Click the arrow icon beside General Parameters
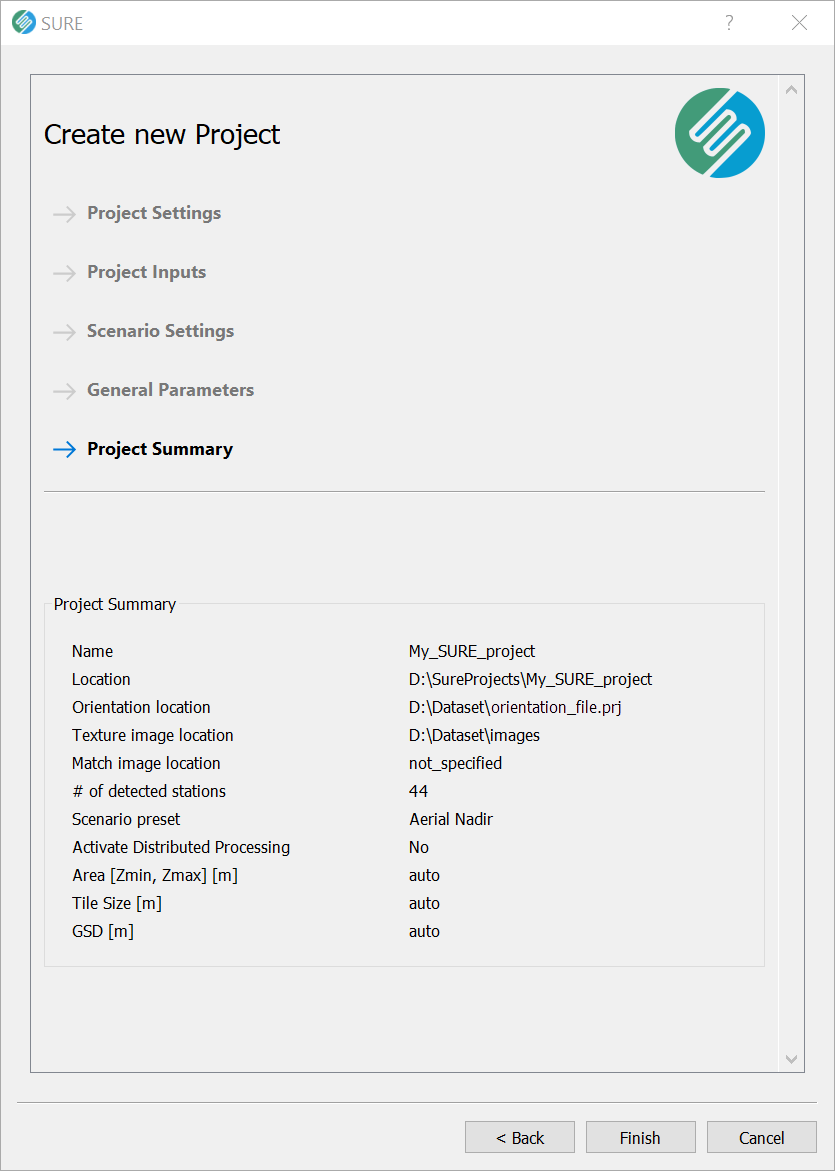The height and width of the screenshot is (1171, 835). pos(64,391)
